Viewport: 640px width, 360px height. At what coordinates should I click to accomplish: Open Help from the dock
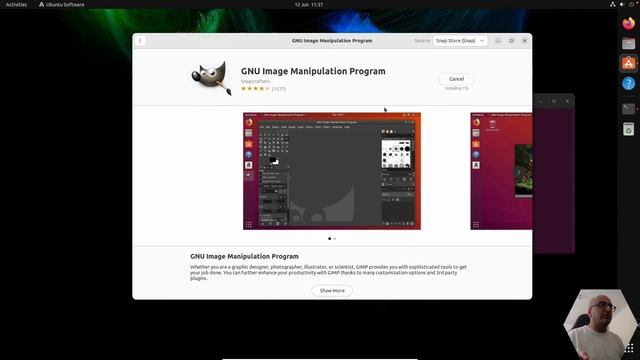click(629, 84)
